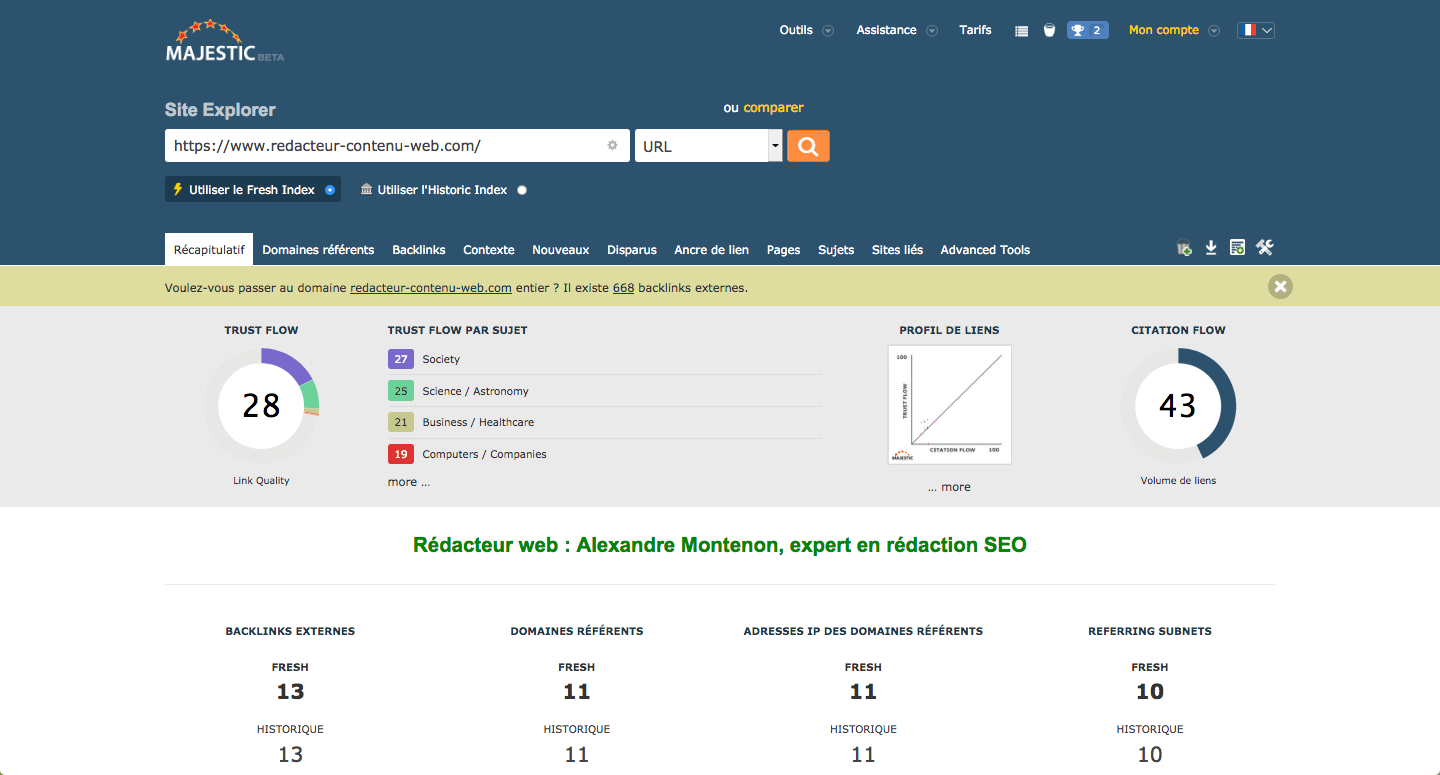Click the create report icon
Viewport: 1440px width, 775px height.
pyautogui.click(x=1237, y=248)
